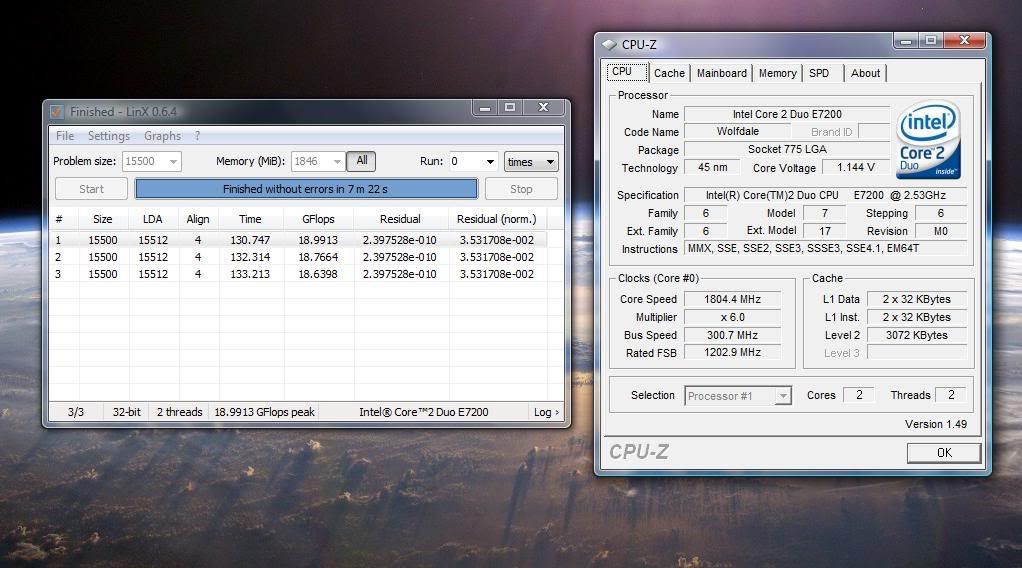Screen dimensions: 1022x568
Task: Expand the Run count dropdown
Action: click(490, 162)
